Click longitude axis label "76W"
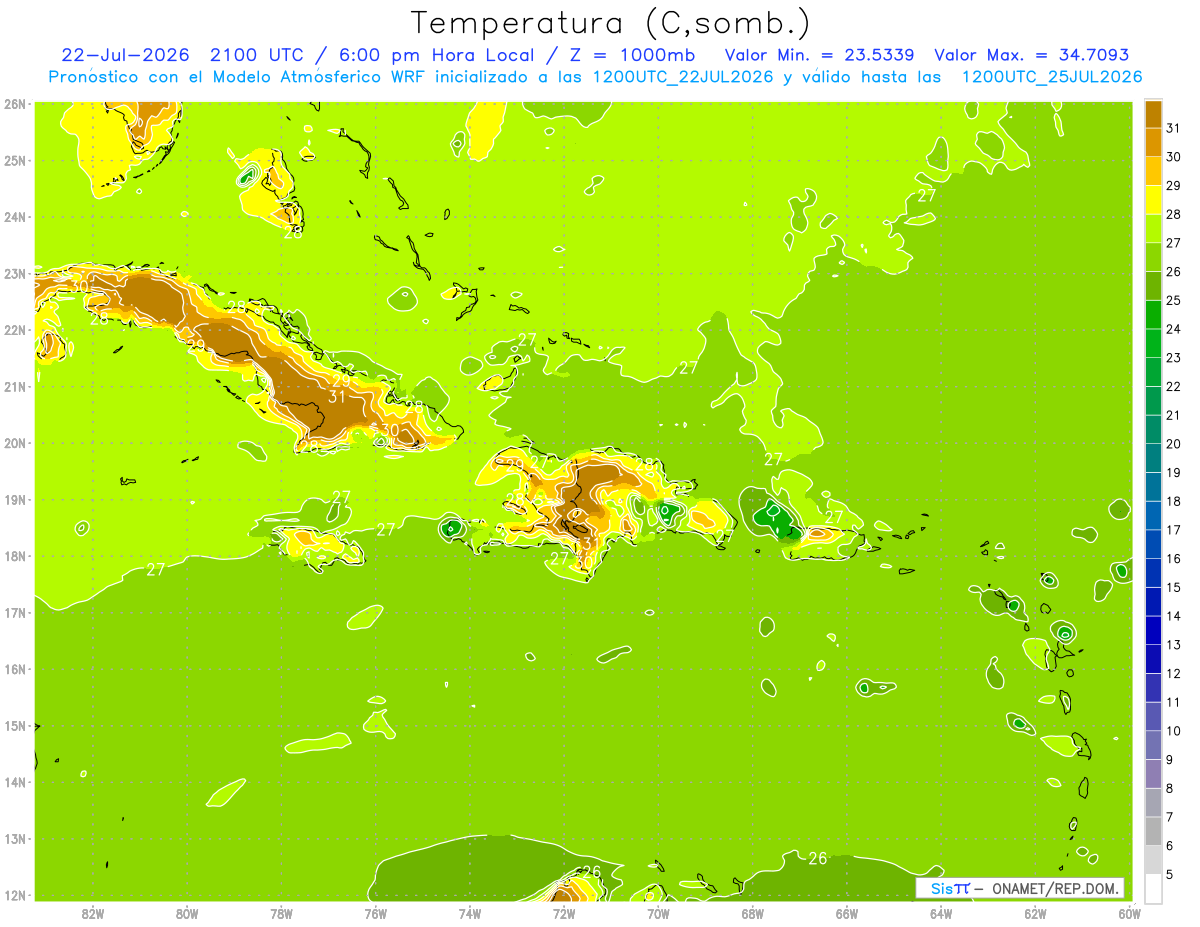The height and width of the screenshot is (927, 1200). pyautogui.click(x=375, y=913)
